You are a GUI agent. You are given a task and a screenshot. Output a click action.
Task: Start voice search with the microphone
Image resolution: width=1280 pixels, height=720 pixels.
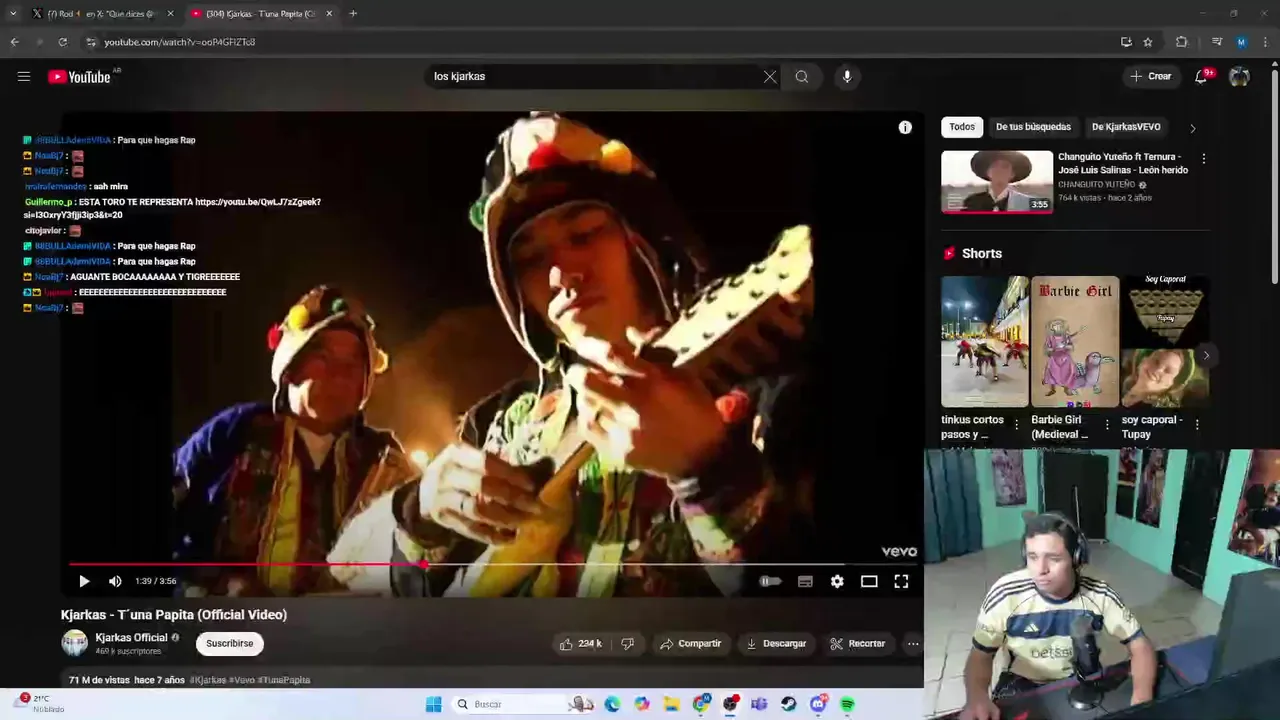(847, 77)
